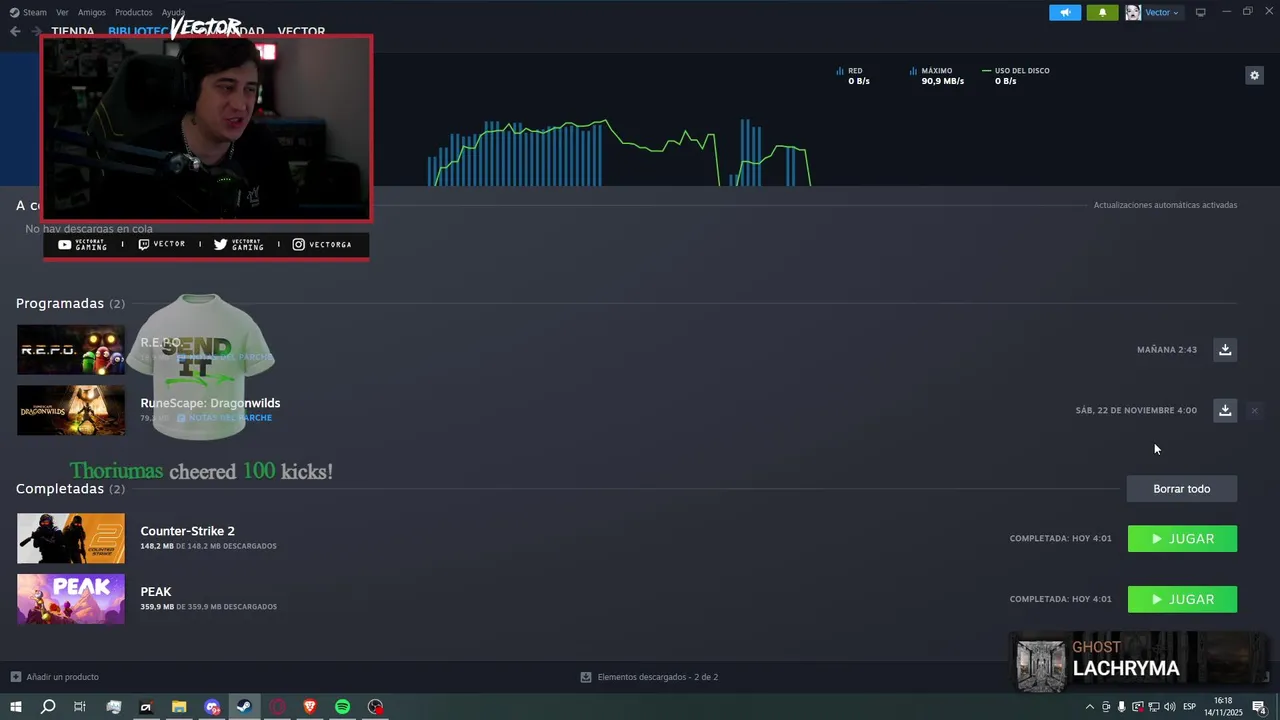The image size is (1280, 720).
Task: Switch to the VECTOR profile tab
Action: click(x=301, y=31)
